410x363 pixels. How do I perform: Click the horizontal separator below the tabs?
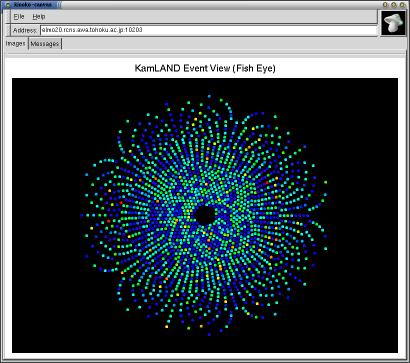tap(205, 55)
